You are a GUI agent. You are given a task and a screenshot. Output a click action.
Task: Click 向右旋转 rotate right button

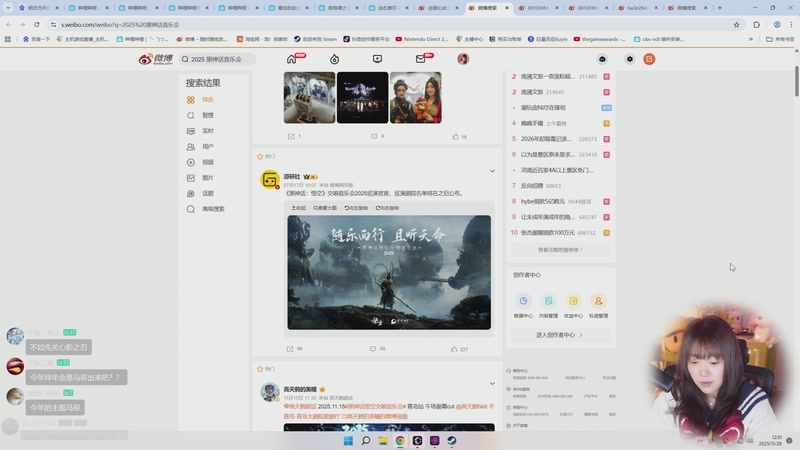coord(387,208)
